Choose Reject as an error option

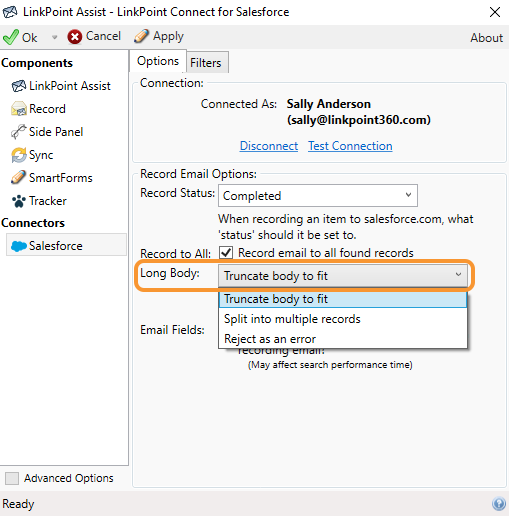pyautogui.click(x=343, y=339)
